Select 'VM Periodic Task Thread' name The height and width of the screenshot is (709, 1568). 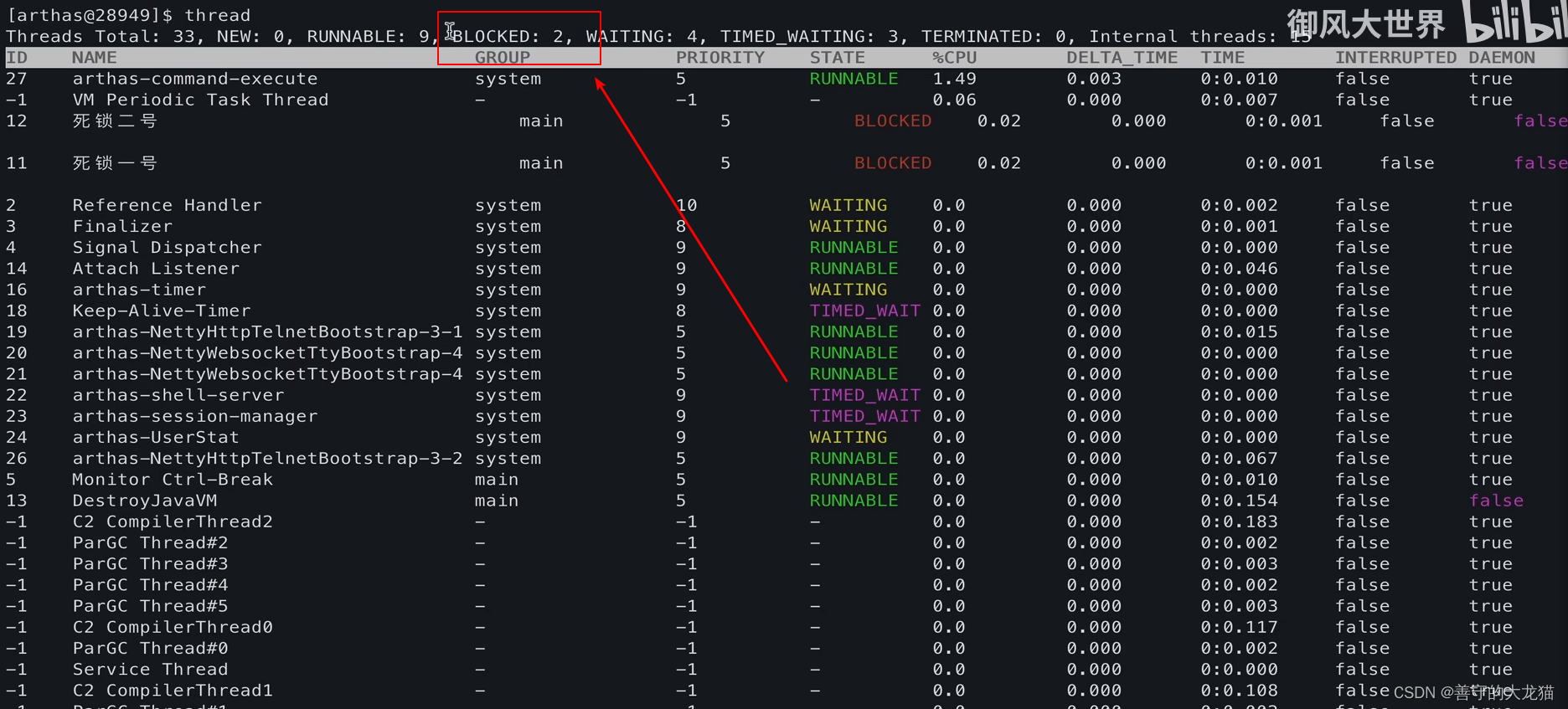tap(201, 100)
